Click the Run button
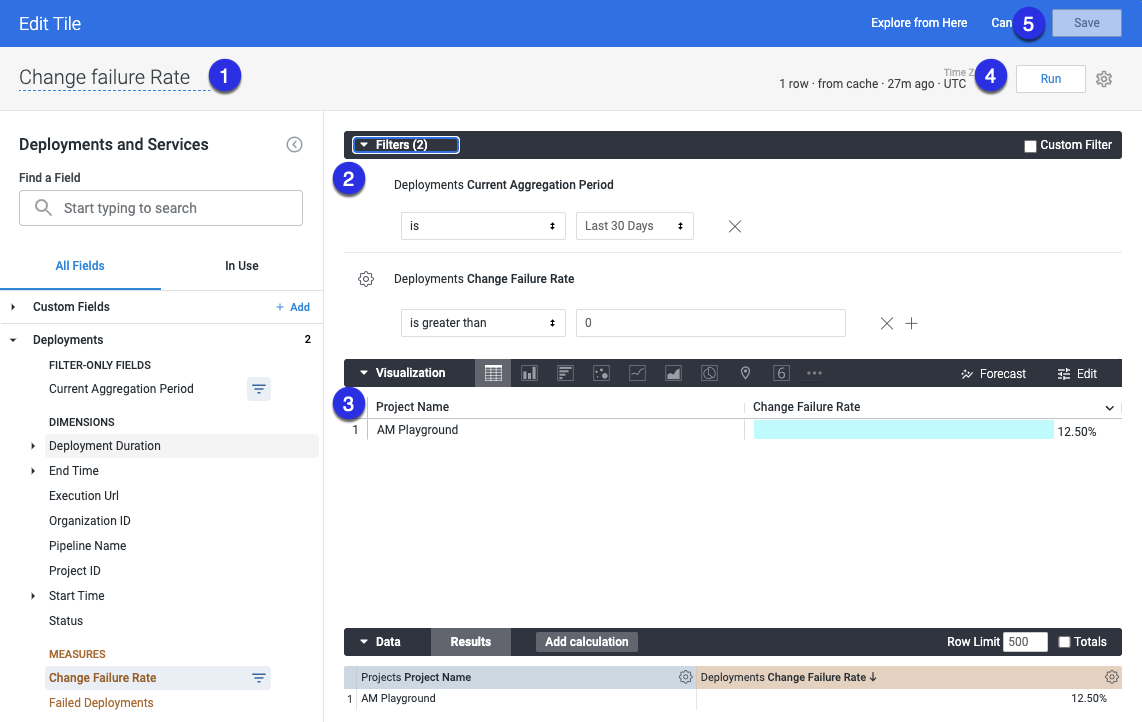1142x722 pixels. pyautogui.click(x=1050, y=79)
